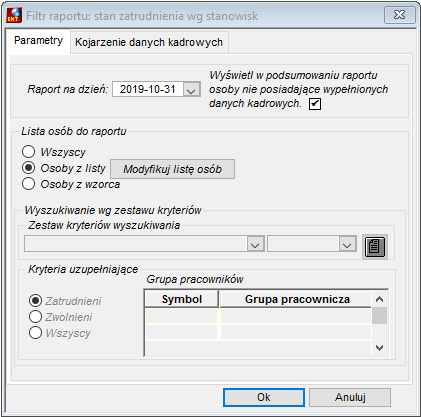Click the 2019-10-31 date field
Screen dimensions: 421x417
pyautogui.click(x=148, y=89)
